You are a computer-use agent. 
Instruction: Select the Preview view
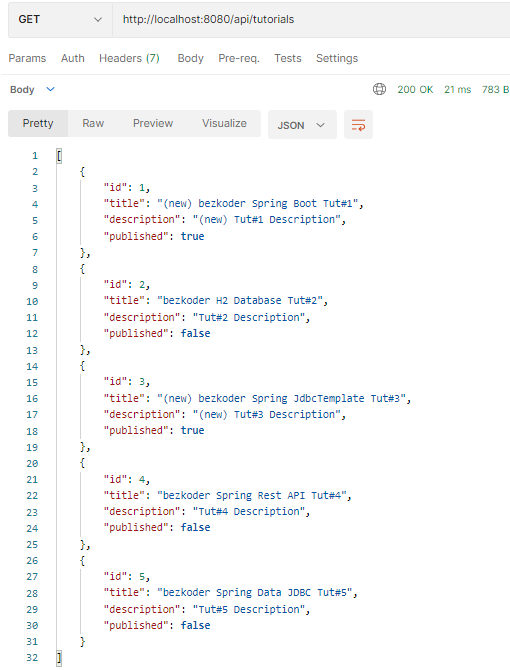click(153, 123)
